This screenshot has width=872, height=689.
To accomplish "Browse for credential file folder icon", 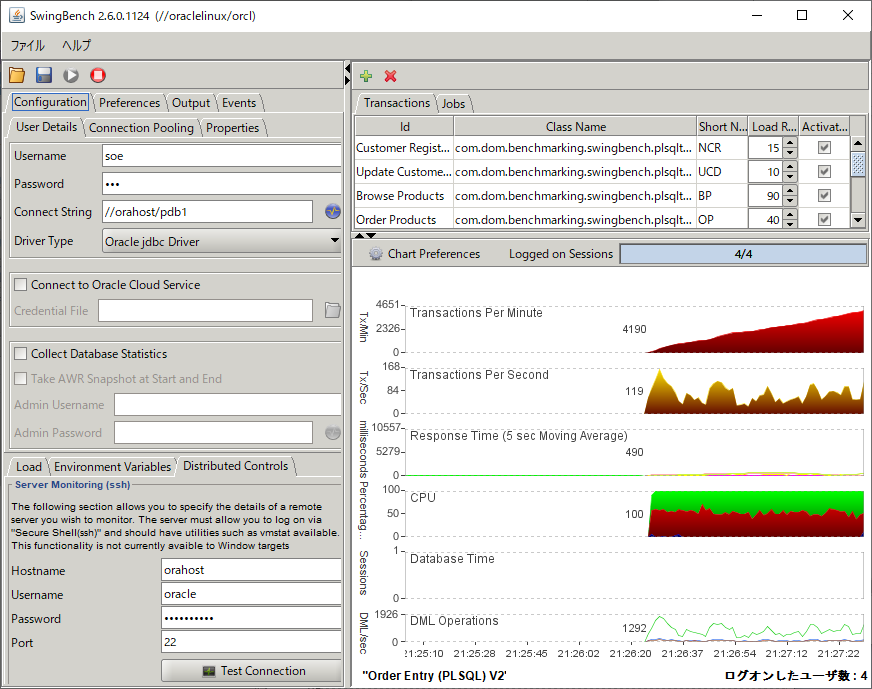I will click(x=333, y=310).
